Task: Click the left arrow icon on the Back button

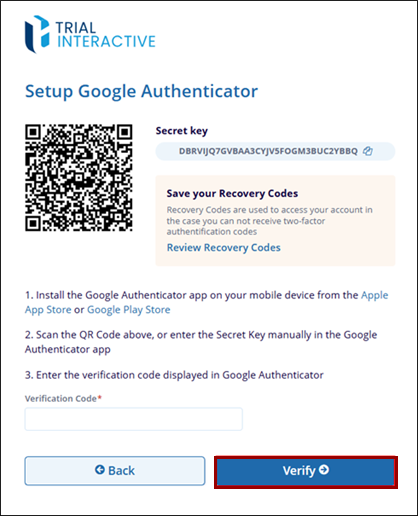Action: click(x=100, y=470)
